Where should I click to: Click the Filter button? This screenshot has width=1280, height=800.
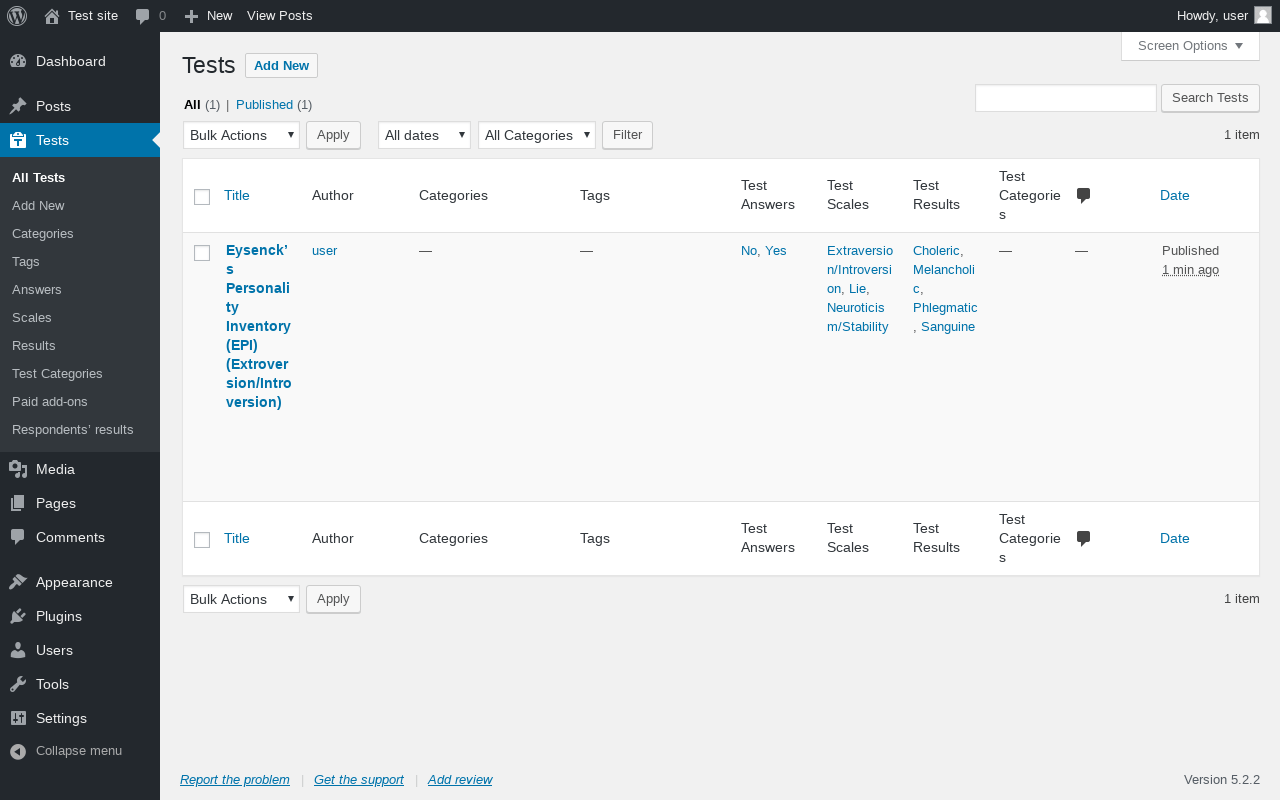click(627, 135)
